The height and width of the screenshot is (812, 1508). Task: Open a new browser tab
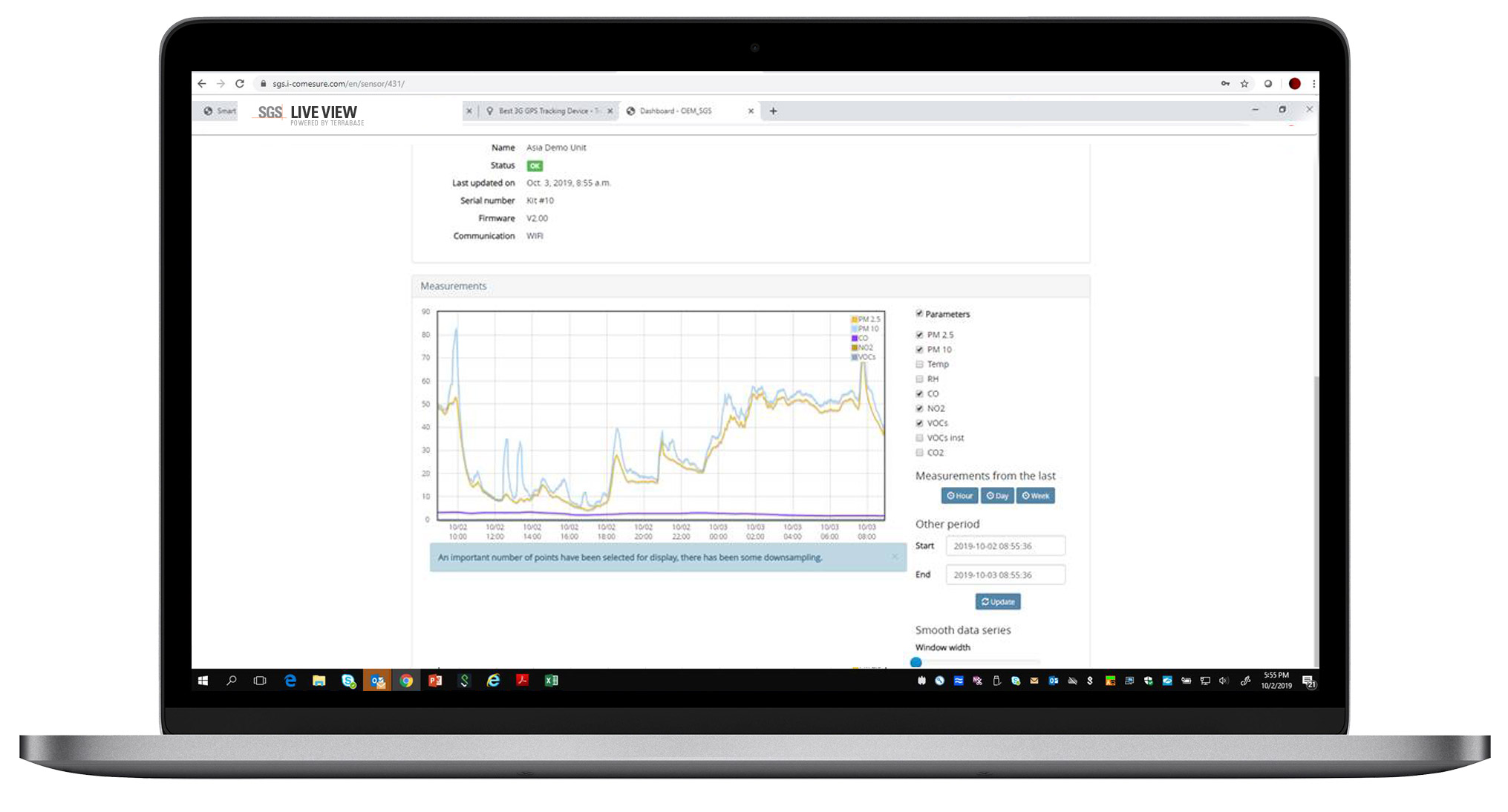pyautogui.click(x=773, y=111)
